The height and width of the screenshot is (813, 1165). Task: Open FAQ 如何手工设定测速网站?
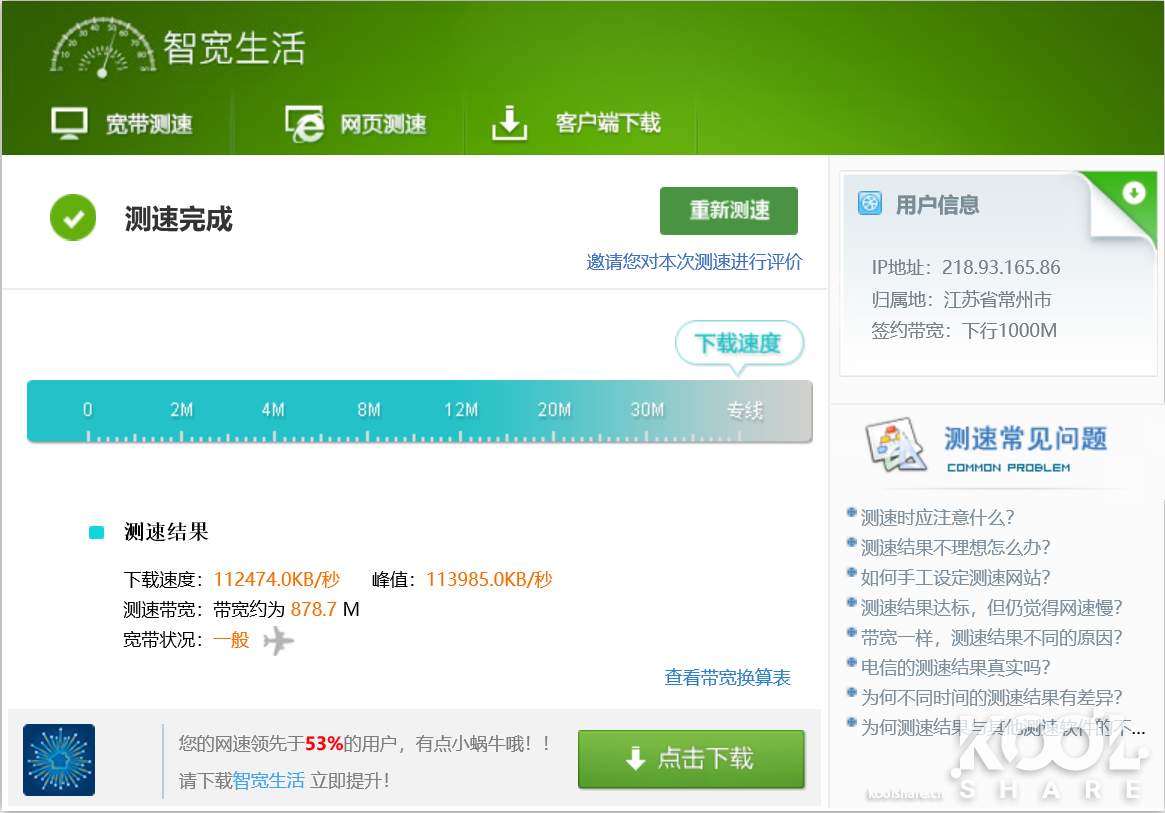point(955,577)
